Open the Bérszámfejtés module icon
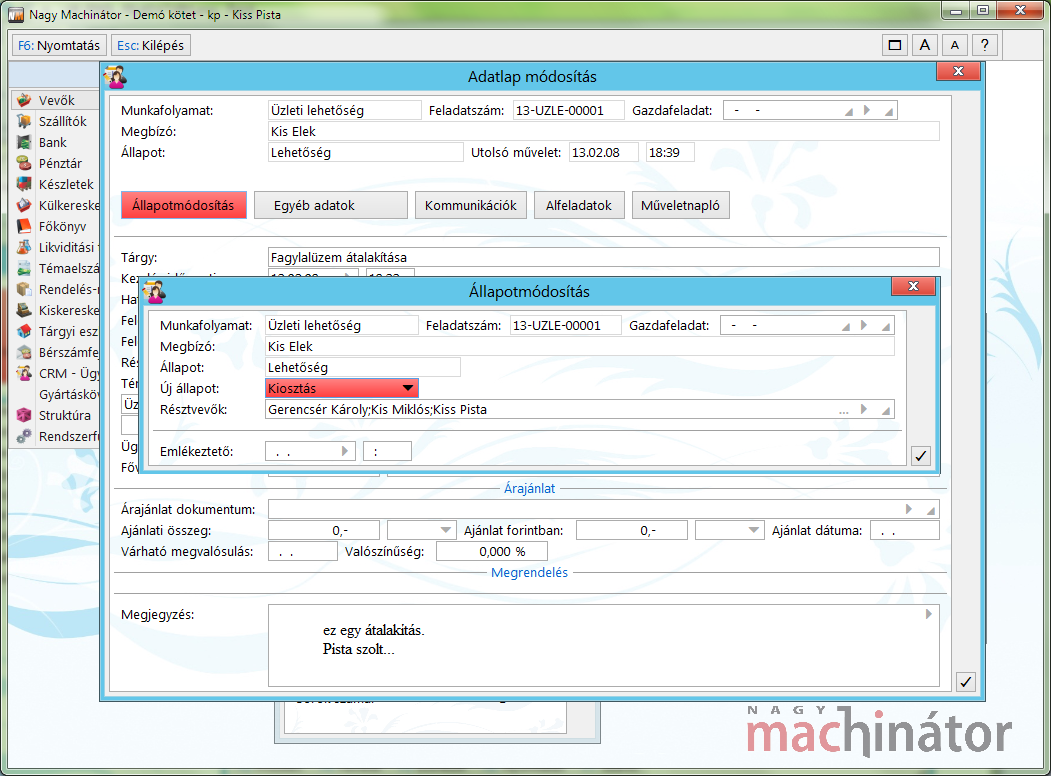The height and width of the screenshot is (776, 1051). pos(24,352)
